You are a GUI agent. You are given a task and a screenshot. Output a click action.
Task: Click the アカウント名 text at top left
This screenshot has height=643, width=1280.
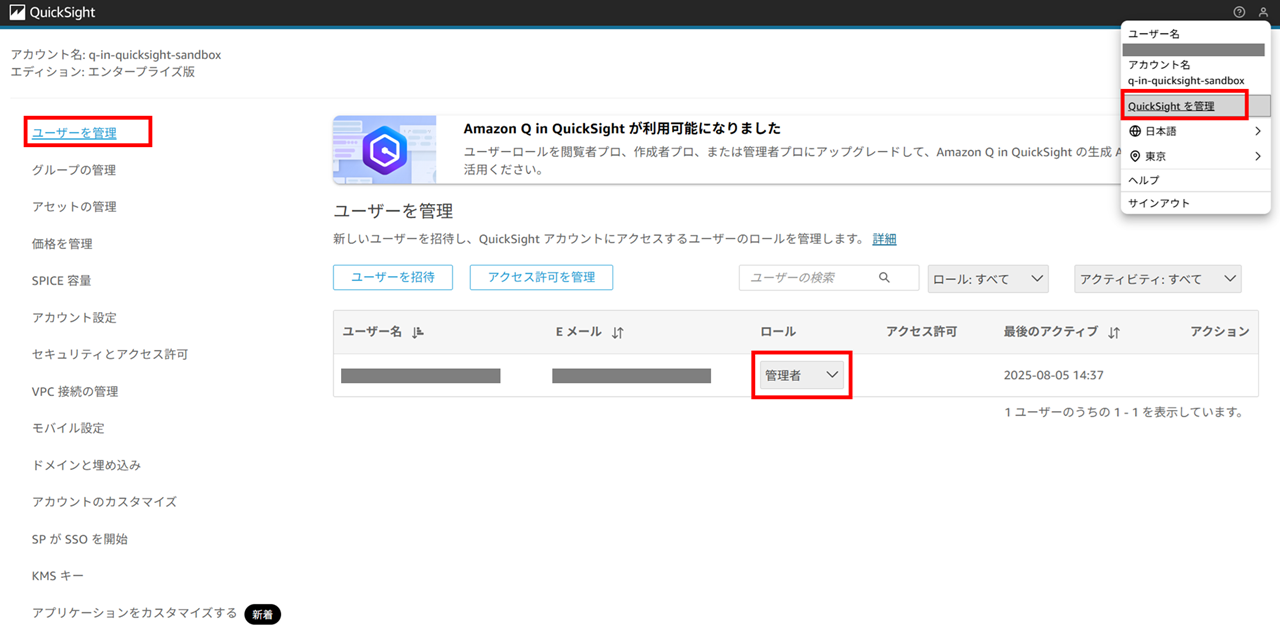point(115,55)
